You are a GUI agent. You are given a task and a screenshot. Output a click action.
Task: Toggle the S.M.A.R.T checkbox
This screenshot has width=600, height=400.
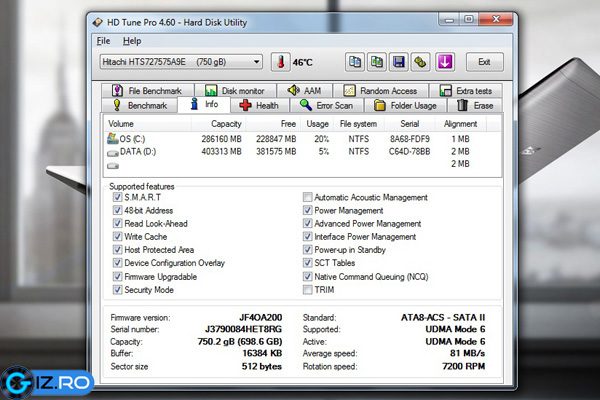(117, 197)
